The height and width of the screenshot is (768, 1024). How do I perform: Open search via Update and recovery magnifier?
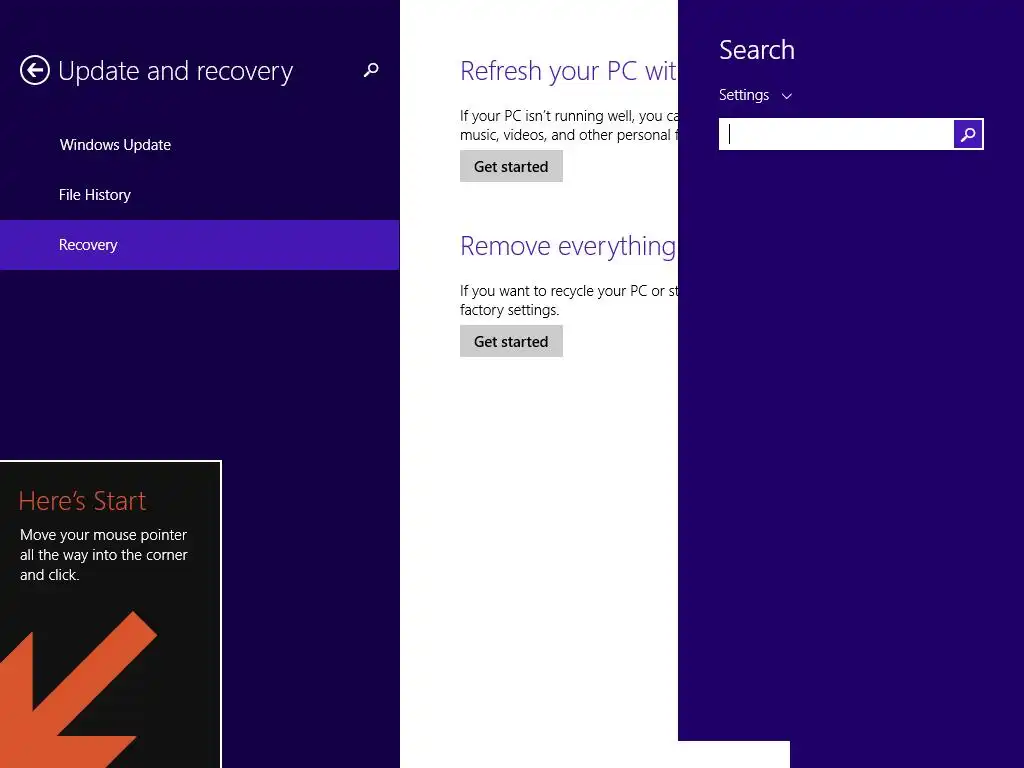tap(371, 70)
